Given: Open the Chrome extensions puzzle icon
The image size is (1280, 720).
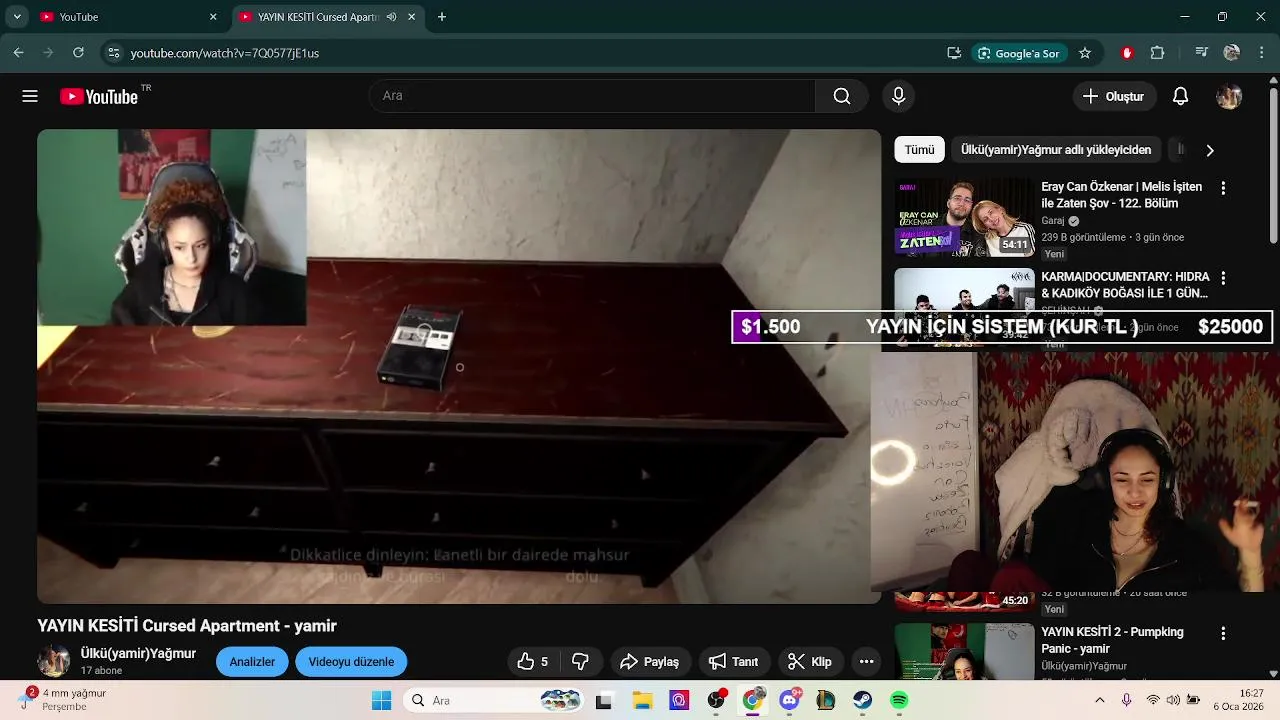Looking at the screenshot, I should pos(1158,53).
